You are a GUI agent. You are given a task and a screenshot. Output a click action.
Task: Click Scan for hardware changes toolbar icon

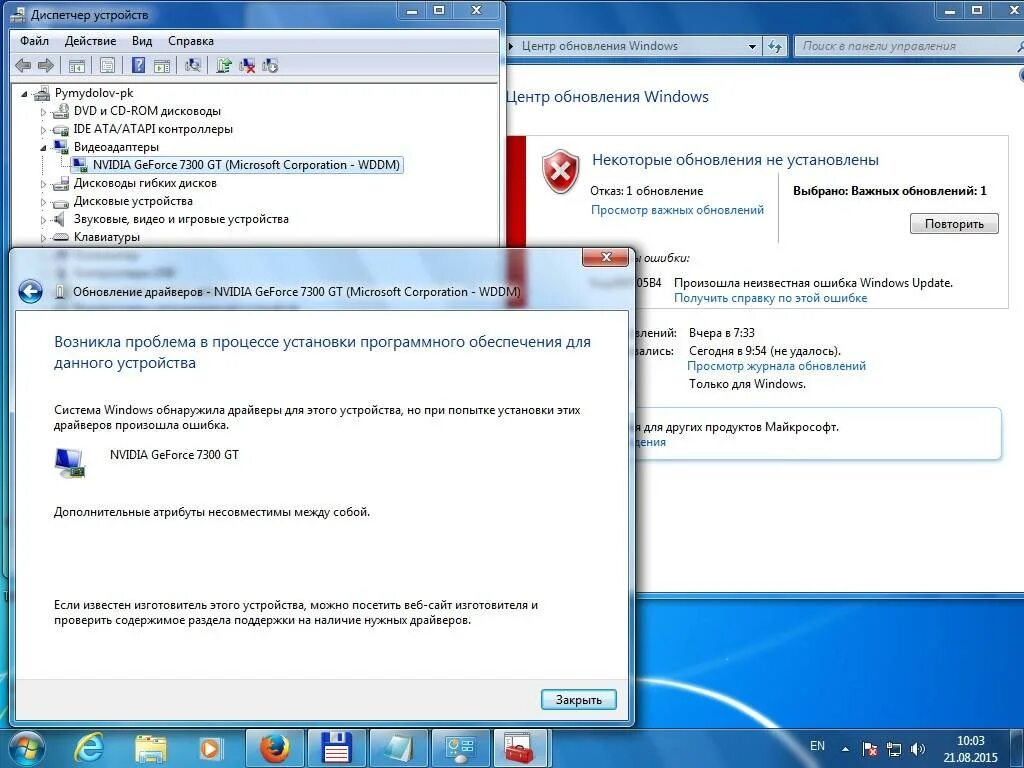pyautogui.click(x=193, y=65)
